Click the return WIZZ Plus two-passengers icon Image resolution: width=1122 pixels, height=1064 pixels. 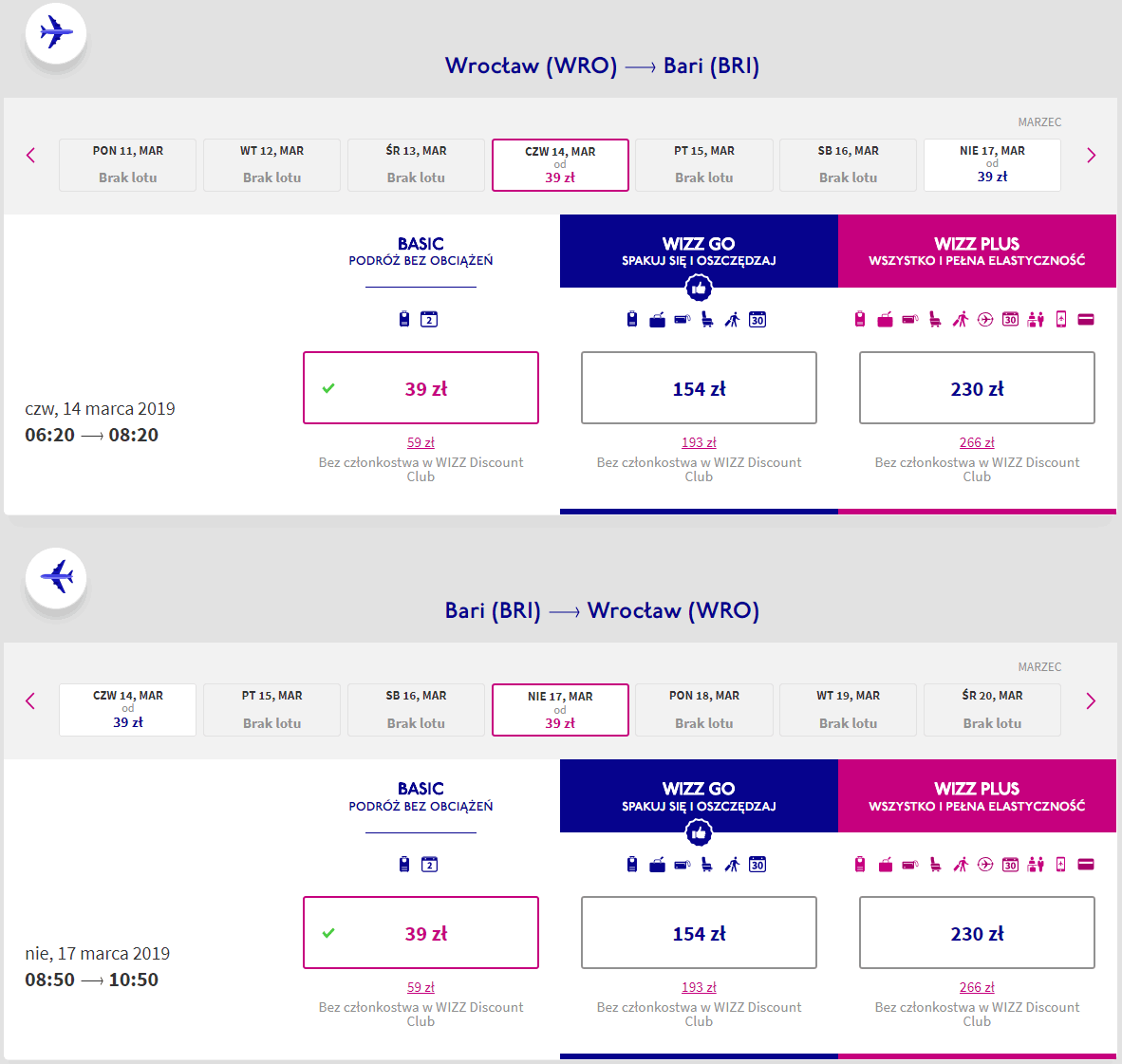tap(1036, 865)
